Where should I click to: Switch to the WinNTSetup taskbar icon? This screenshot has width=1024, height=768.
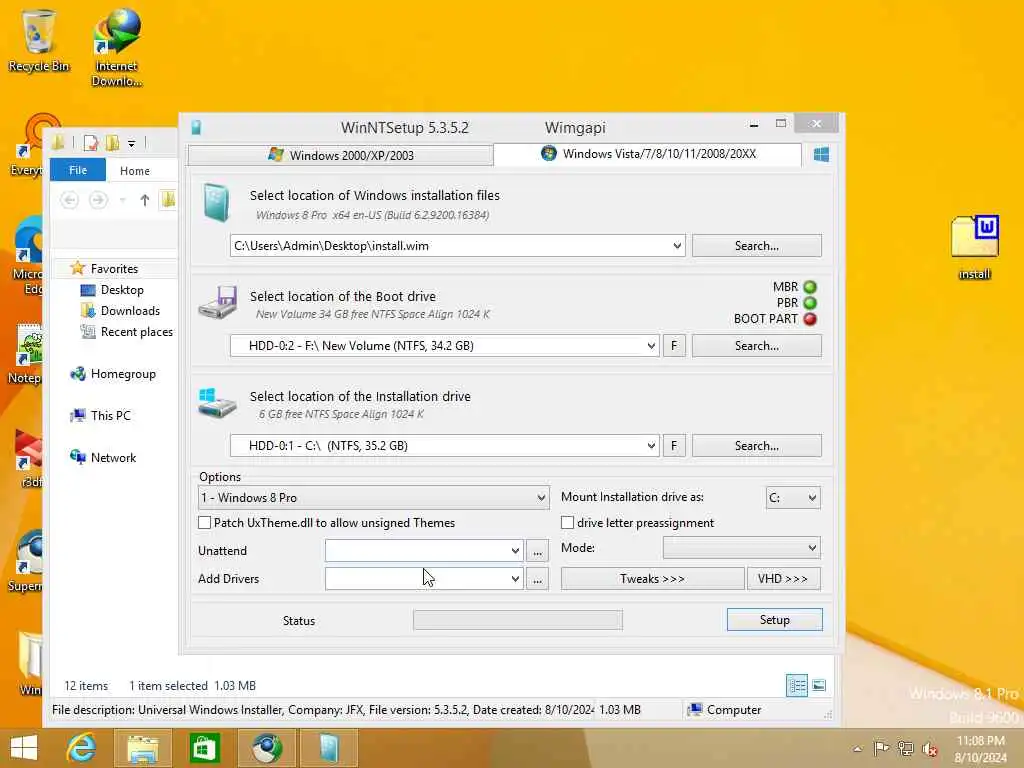point(328,748)
